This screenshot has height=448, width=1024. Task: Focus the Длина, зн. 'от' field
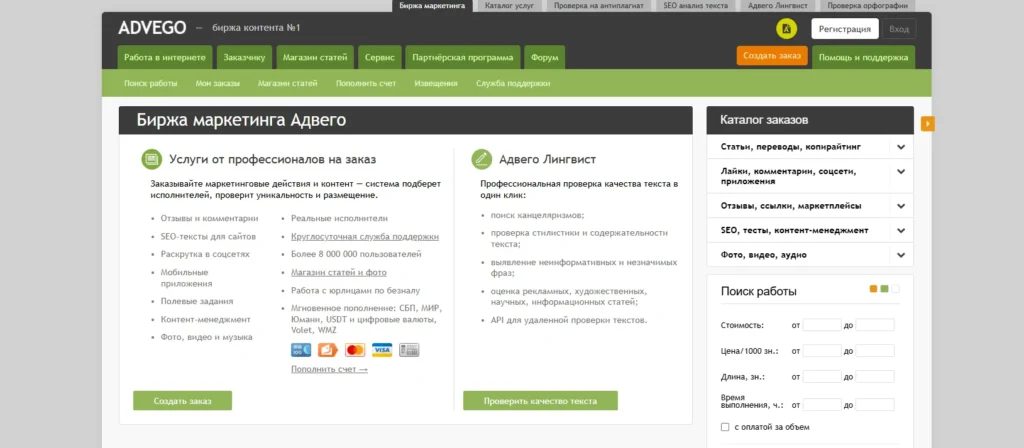coord(822,377)
